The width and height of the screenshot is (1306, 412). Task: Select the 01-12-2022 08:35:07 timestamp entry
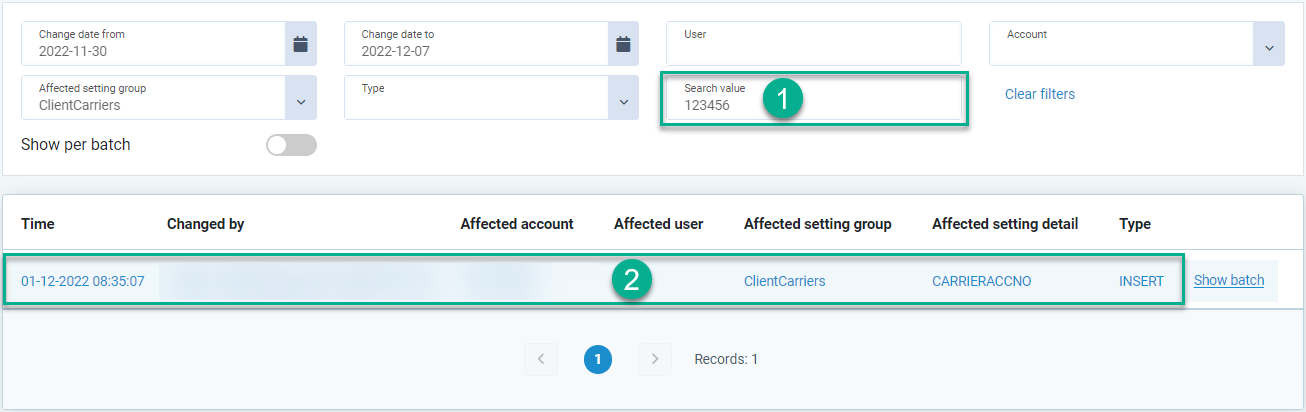tap(83, 282)
